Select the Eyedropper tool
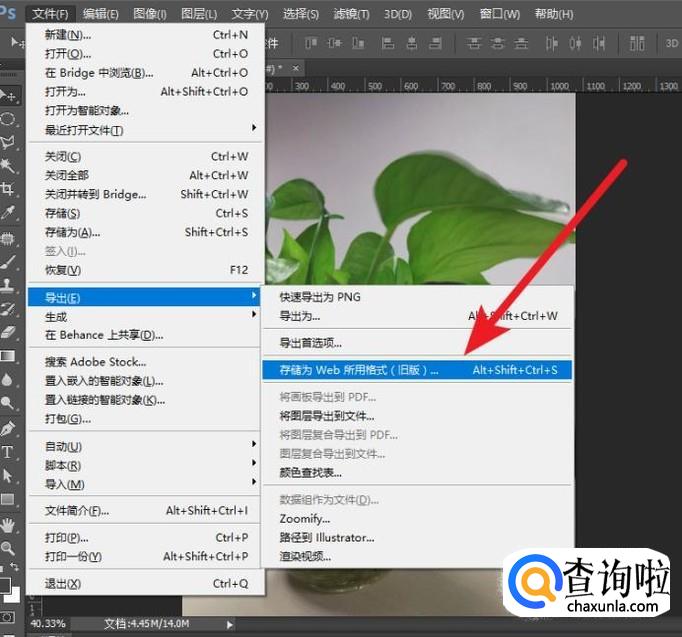 coord(9,213)
